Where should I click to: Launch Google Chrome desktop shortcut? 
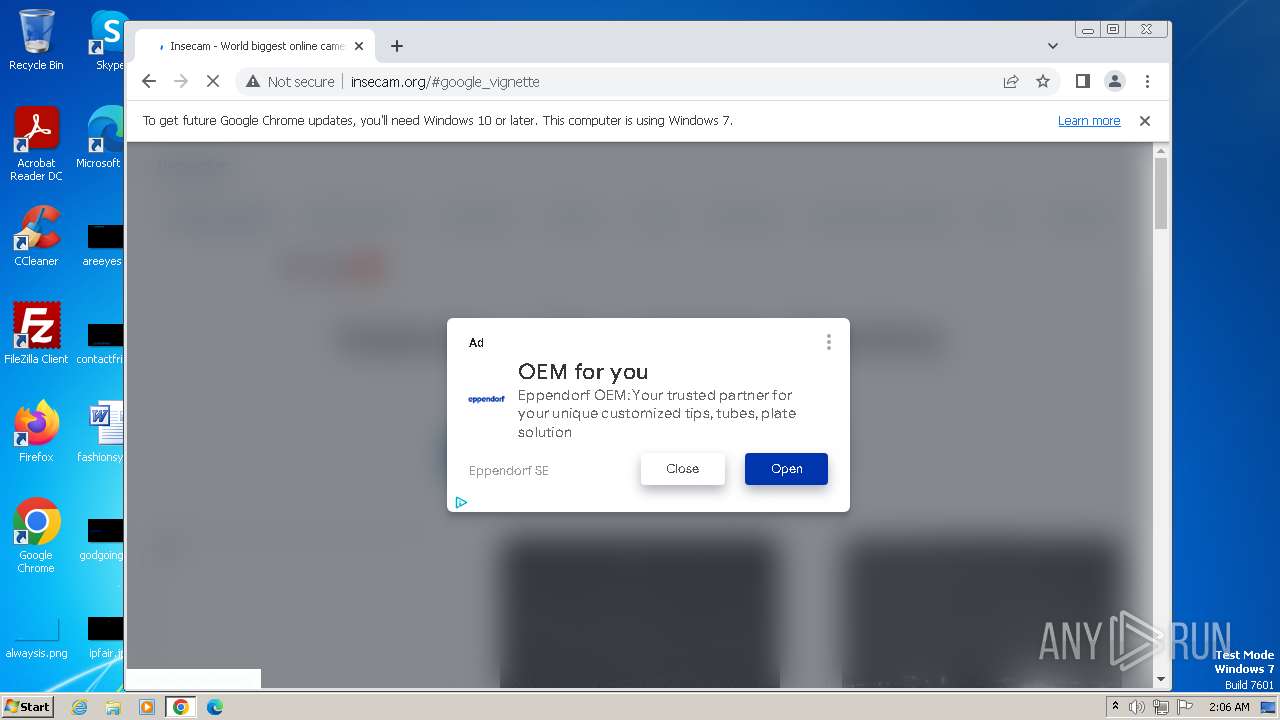[36, 535]
